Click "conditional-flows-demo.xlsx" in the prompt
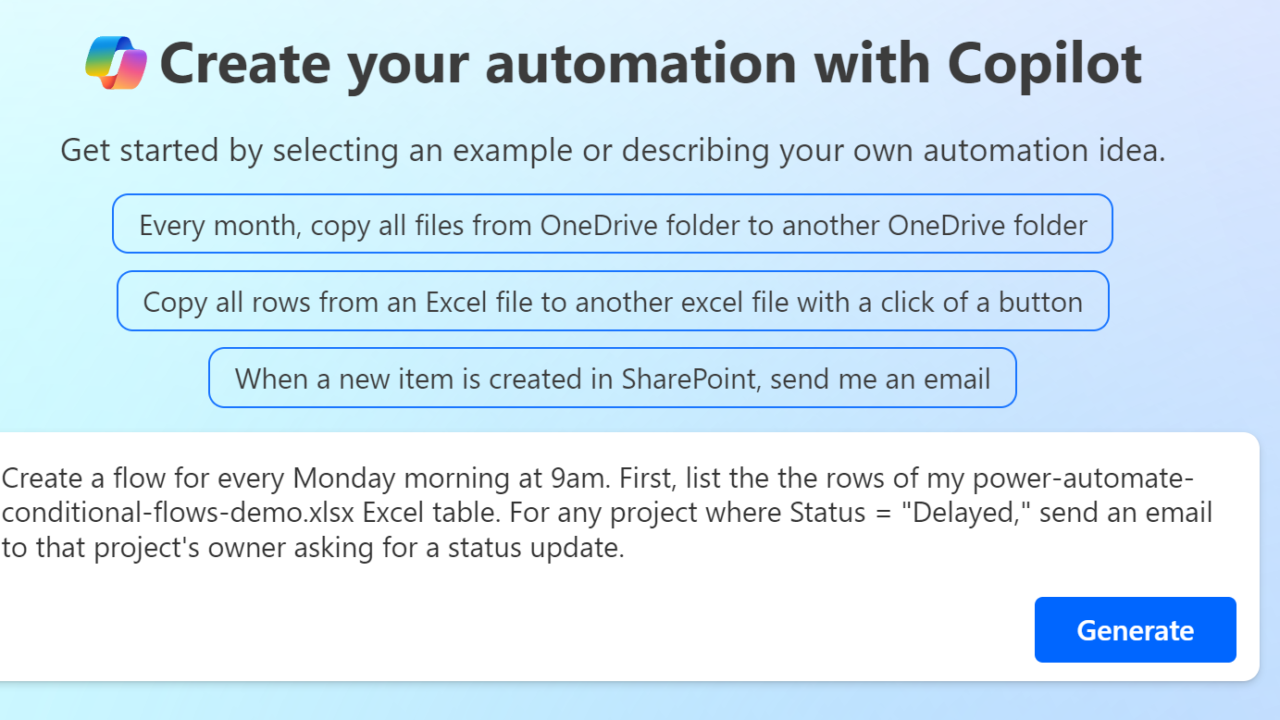The image size is (1280, 720). click(x=178, y=513)
